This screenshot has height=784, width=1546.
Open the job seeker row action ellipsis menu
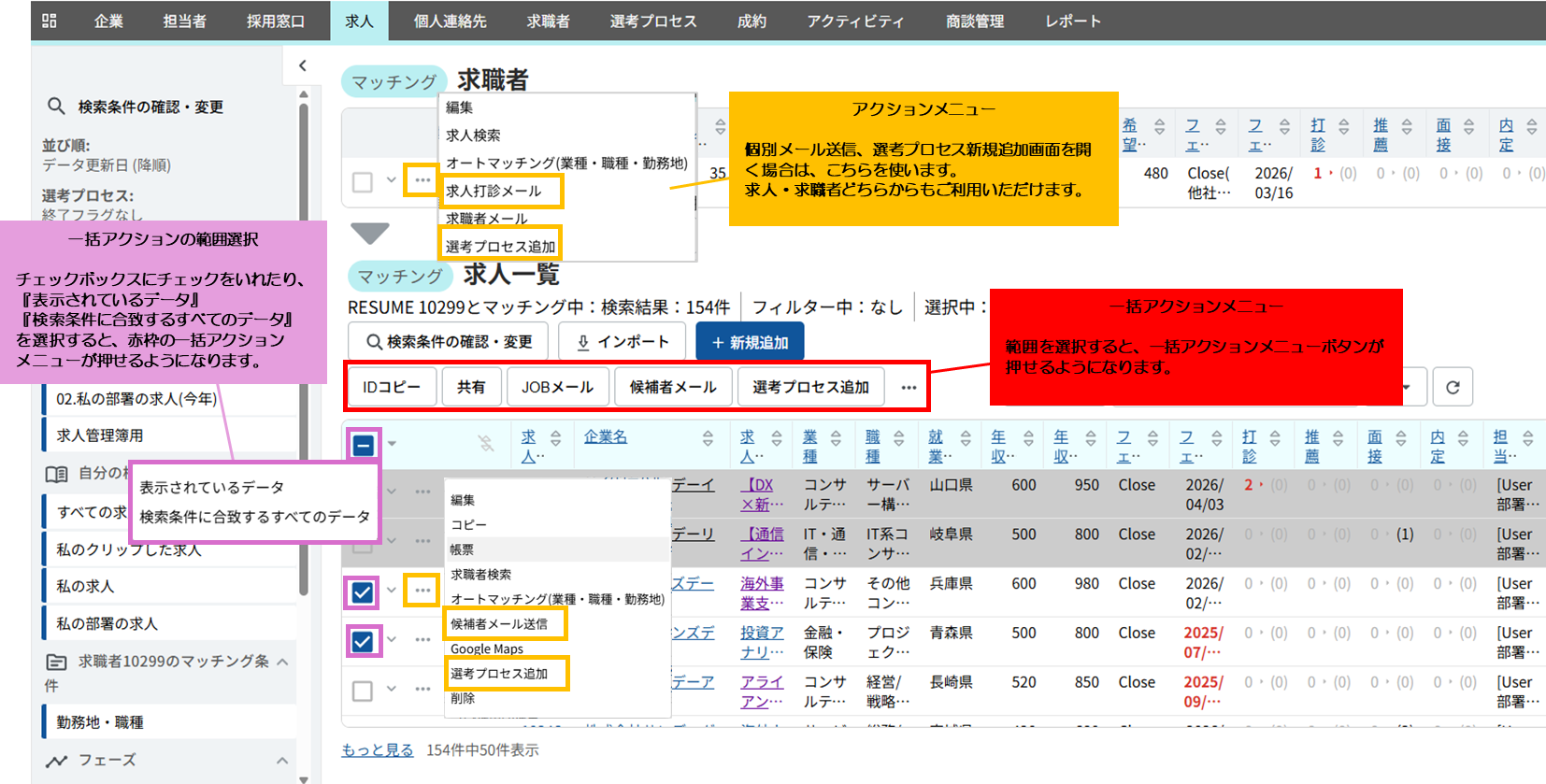[x=422, y=180]
